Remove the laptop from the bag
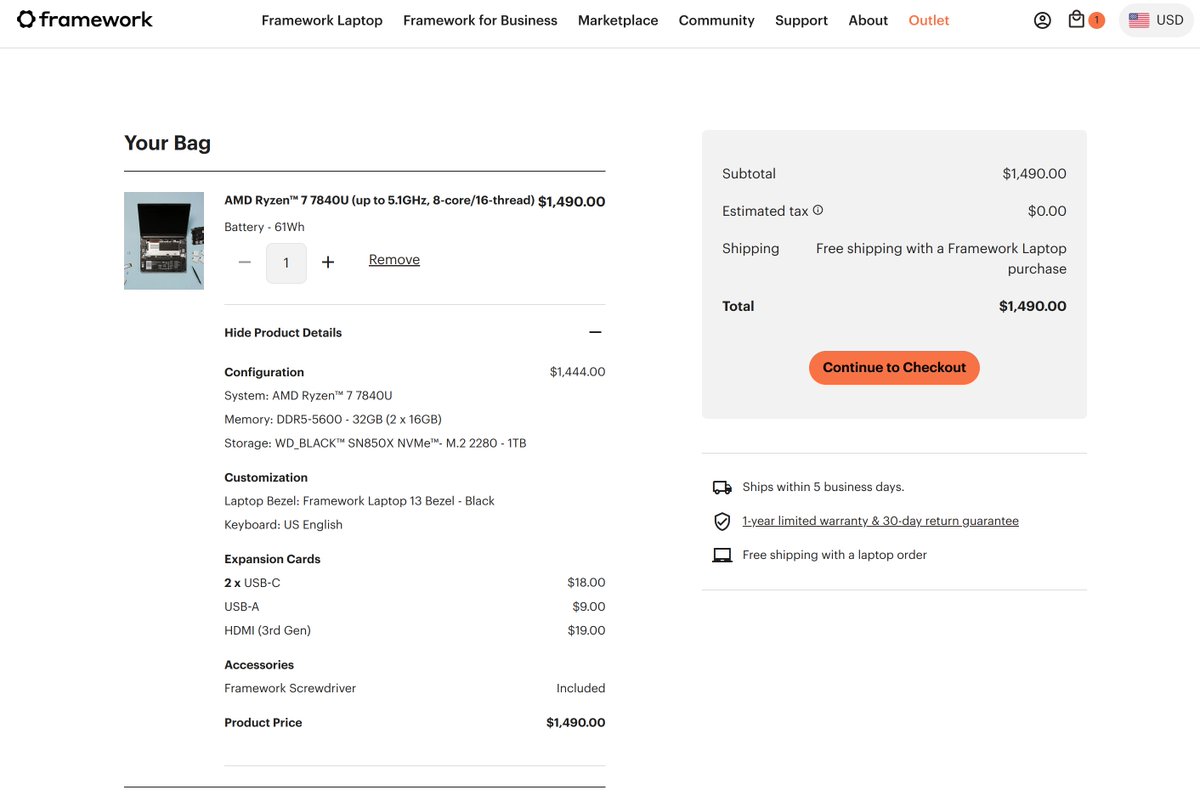 (x=394, y=260)
